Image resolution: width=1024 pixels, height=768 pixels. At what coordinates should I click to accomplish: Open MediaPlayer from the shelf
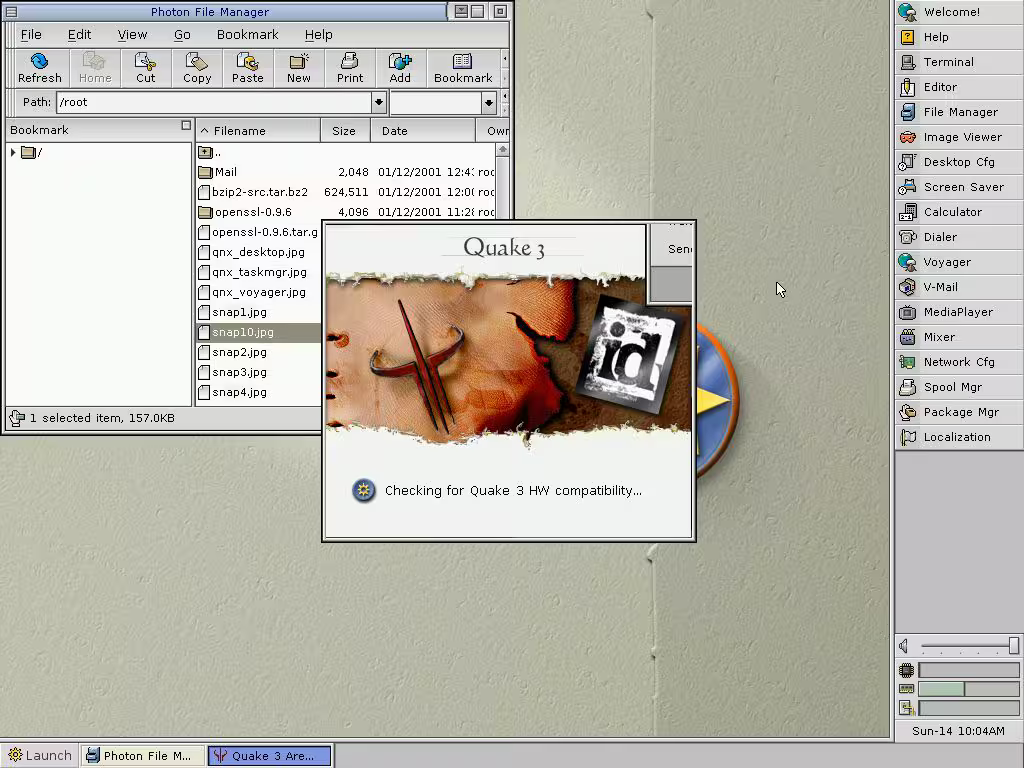click(x=958, y=312)
